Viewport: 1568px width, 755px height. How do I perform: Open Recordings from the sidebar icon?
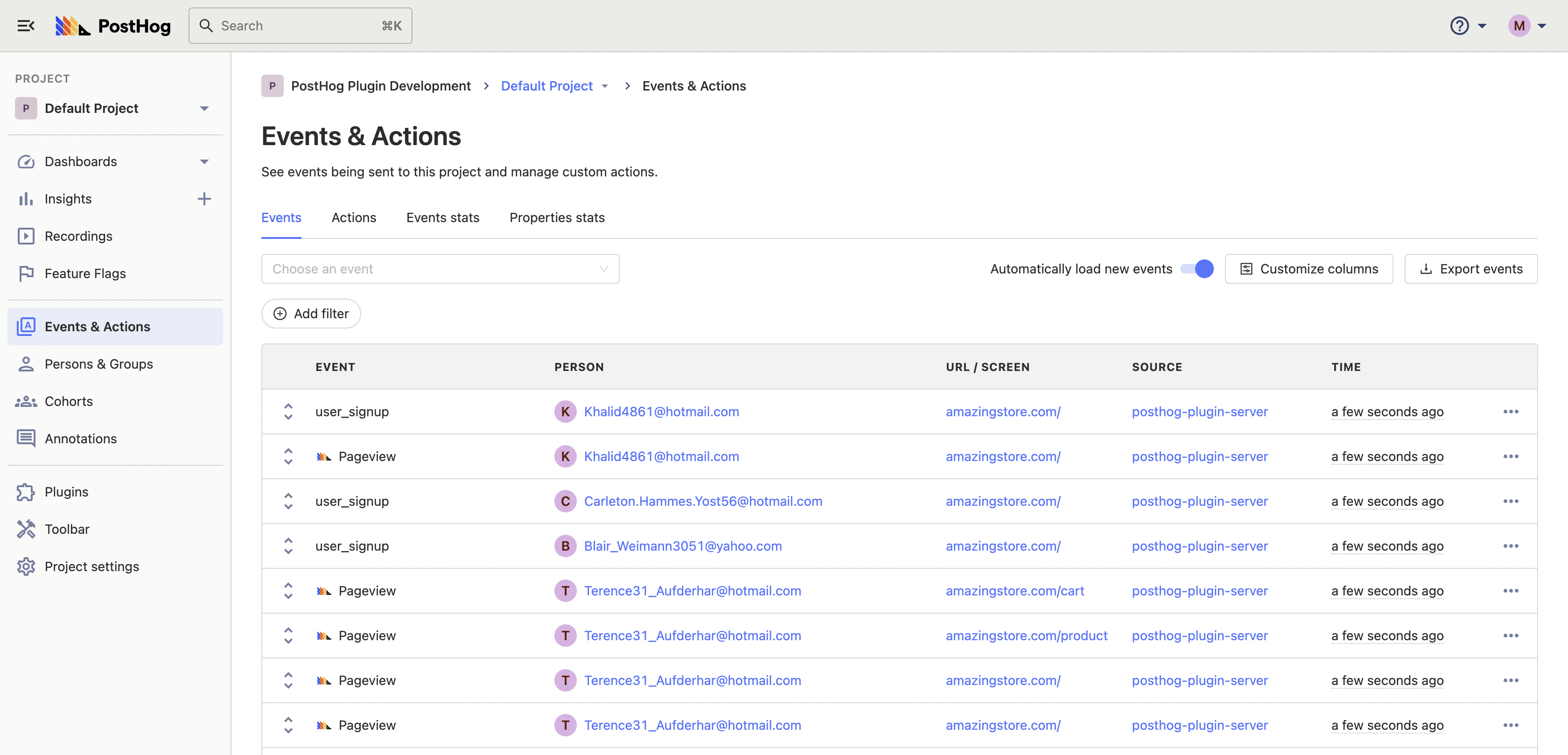click(x=26, y=236)
